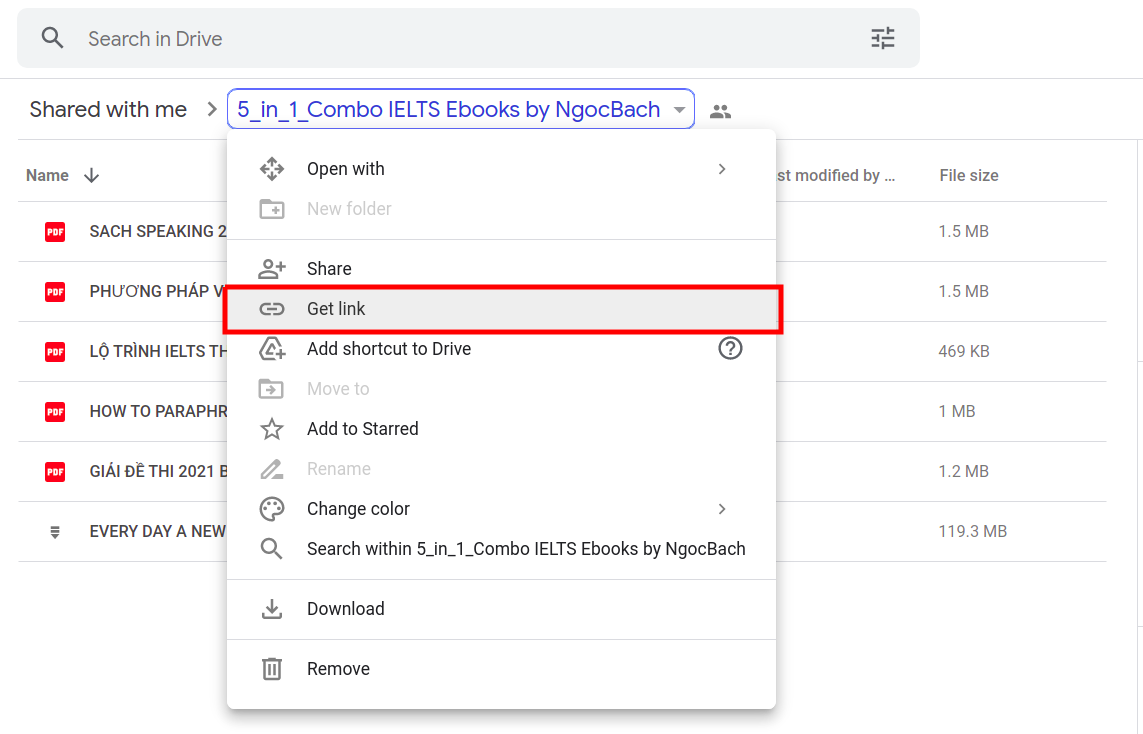The height and width of the screenshot is (734, 1143).
Task: Open search options filter icon
Action: pos(883,38)
